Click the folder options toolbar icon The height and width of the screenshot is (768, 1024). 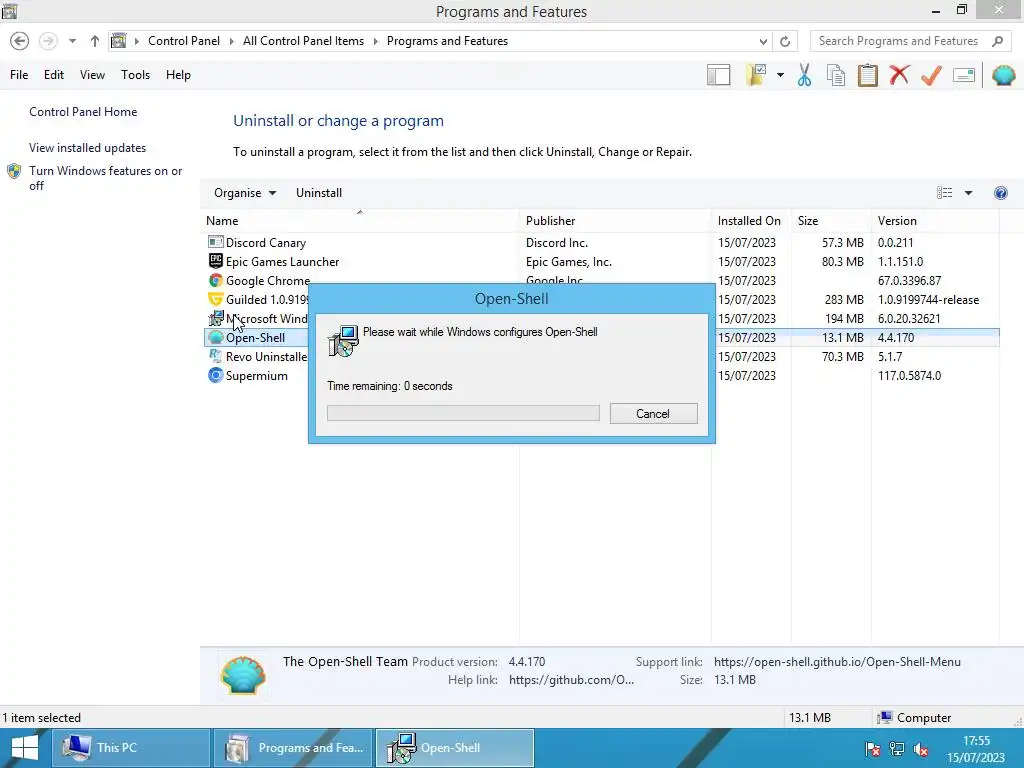tap(756, 75)
